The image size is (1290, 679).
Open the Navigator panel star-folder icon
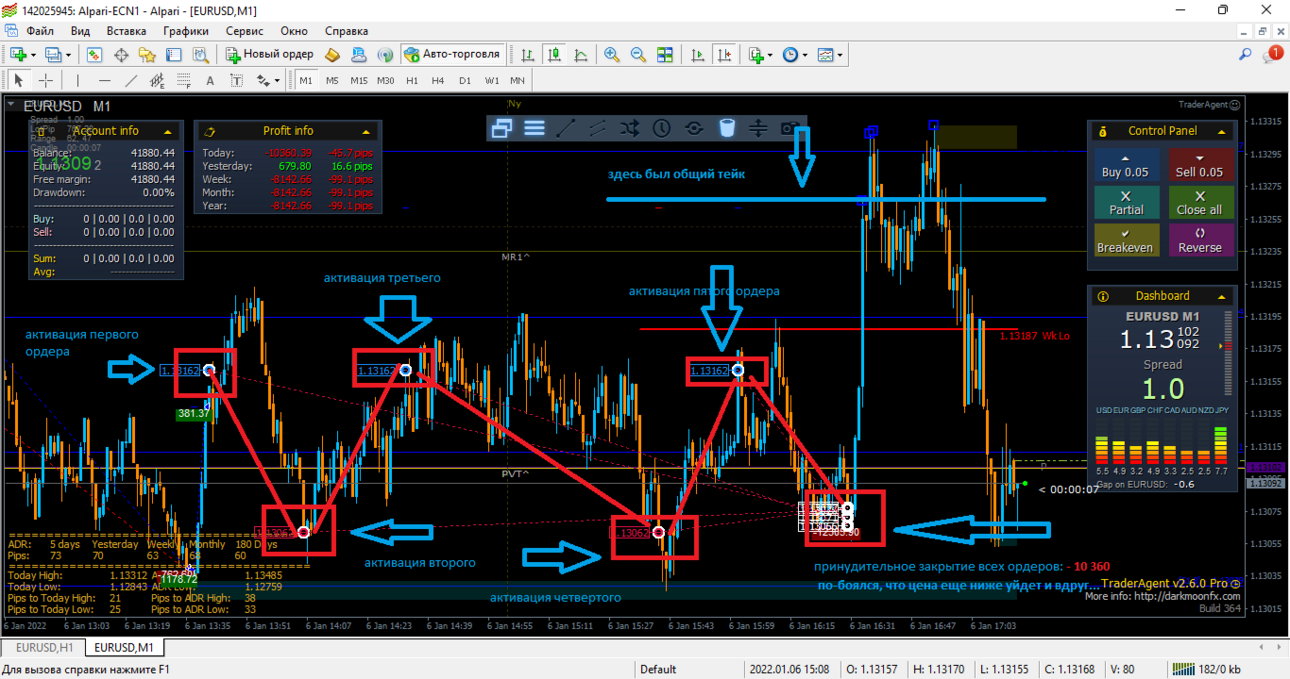click(147, 55)
